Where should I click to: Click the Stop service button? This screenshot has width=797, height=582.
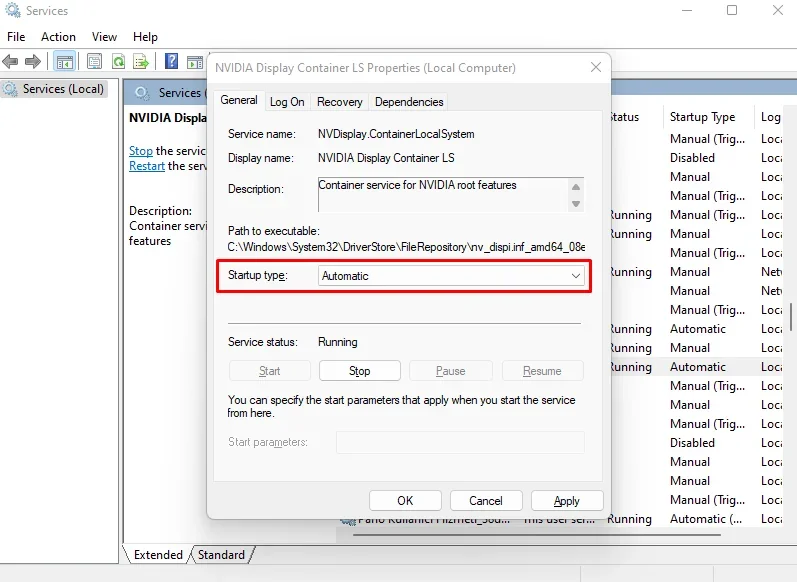click(x=359, y=371)
